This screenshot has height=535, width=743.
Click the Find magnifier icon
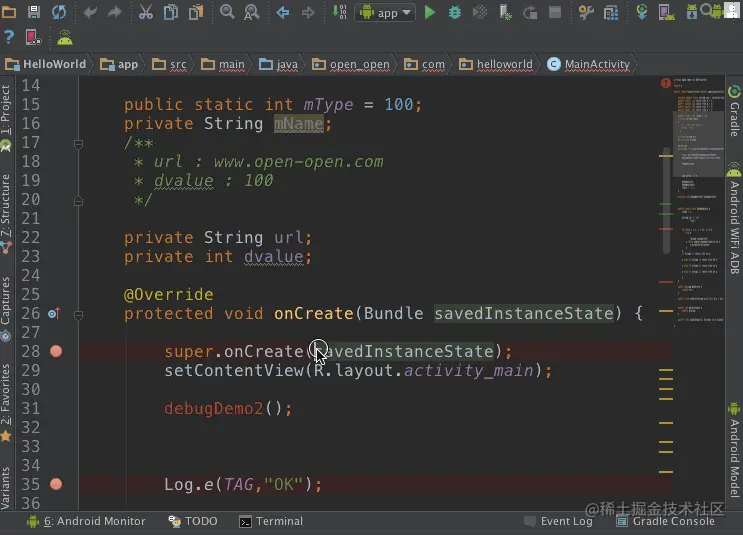coord(227,12)
